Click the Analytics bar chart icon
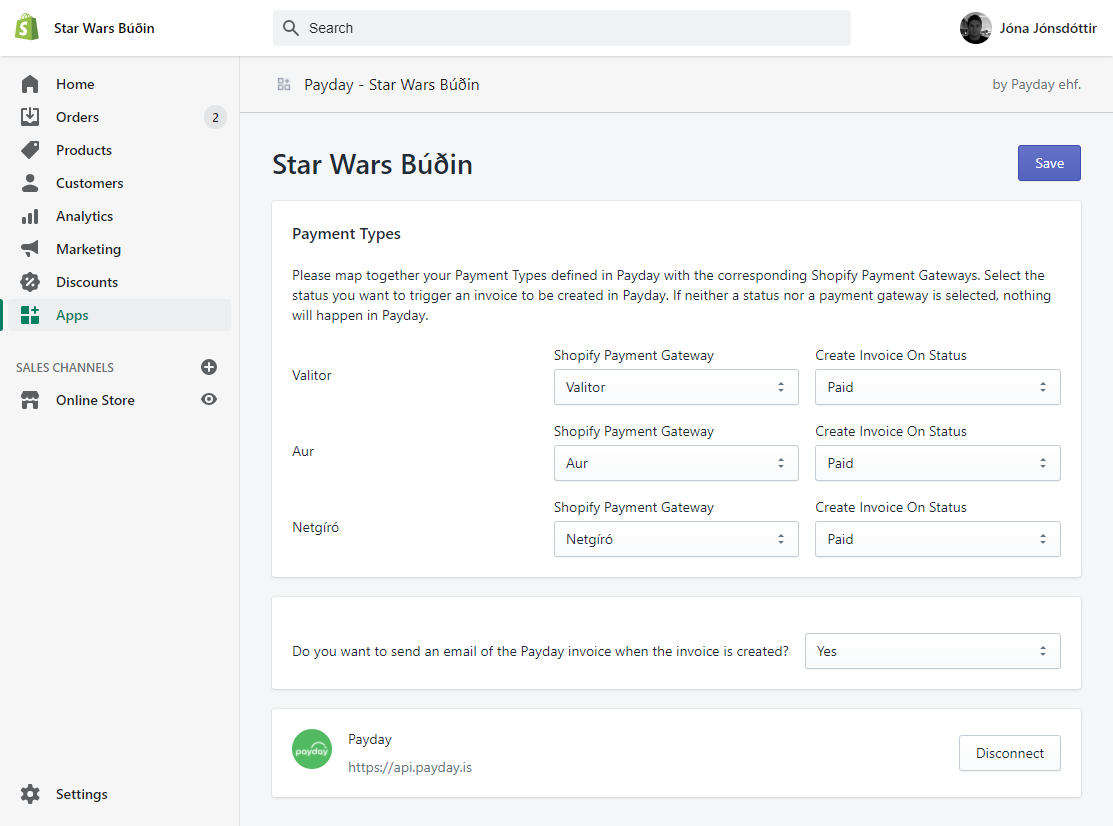Screen dimensions: 1113x826 pos(30,216)
